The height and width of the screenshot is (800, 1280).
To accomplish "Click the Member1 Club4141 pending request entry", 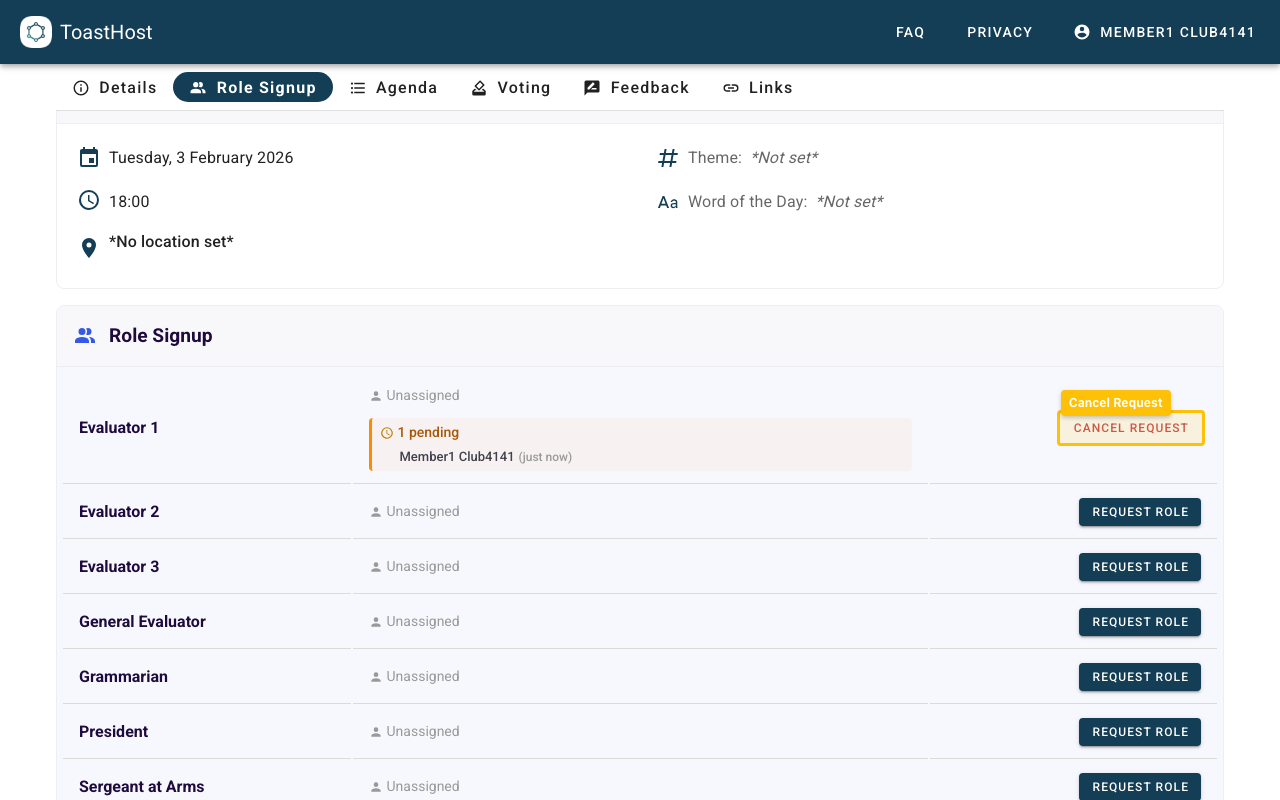I will (x=456, y=456).
